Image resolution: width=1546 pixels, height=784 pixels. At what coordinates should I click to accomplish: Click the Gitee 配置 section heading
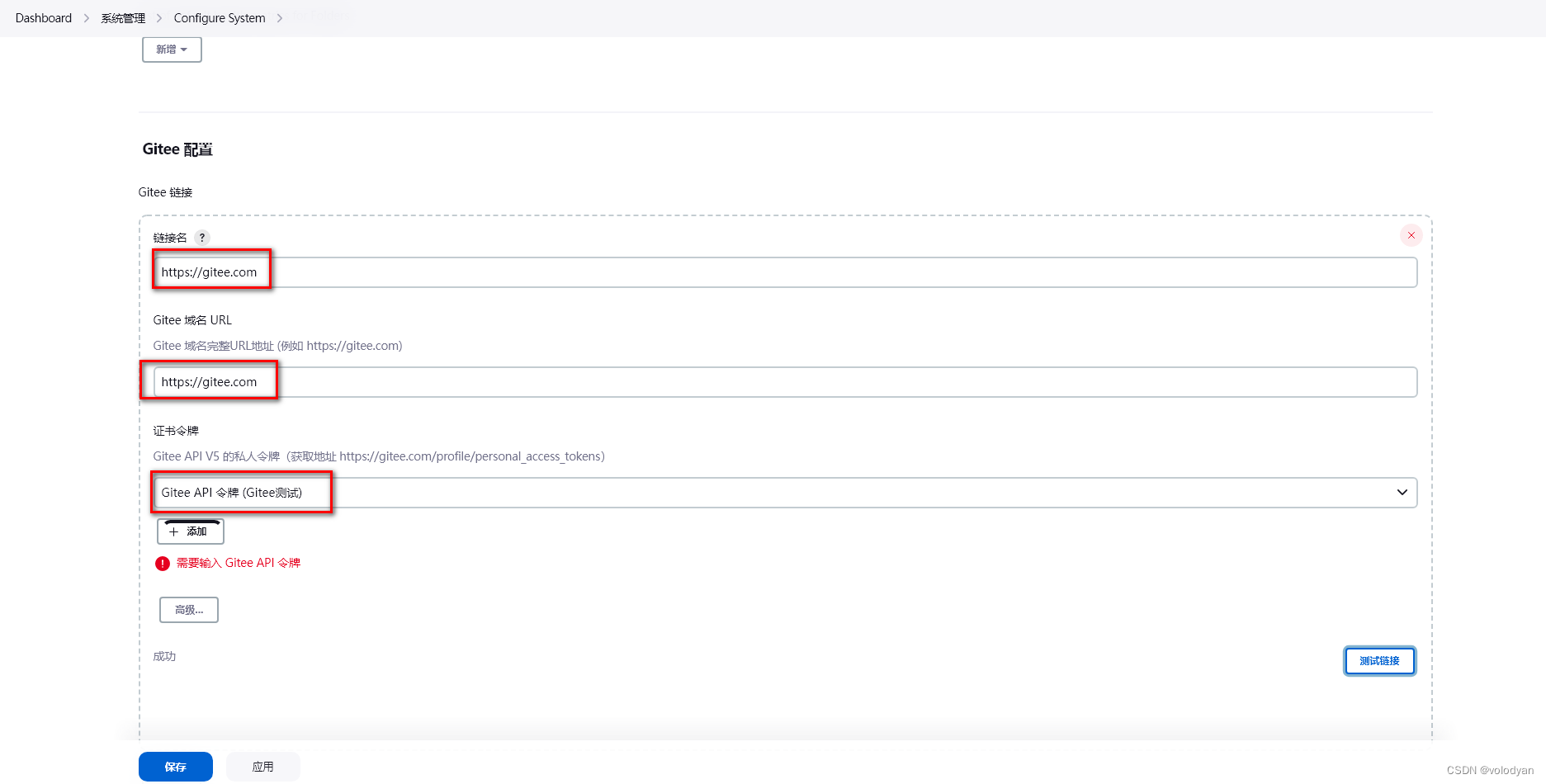coord(177,149)
